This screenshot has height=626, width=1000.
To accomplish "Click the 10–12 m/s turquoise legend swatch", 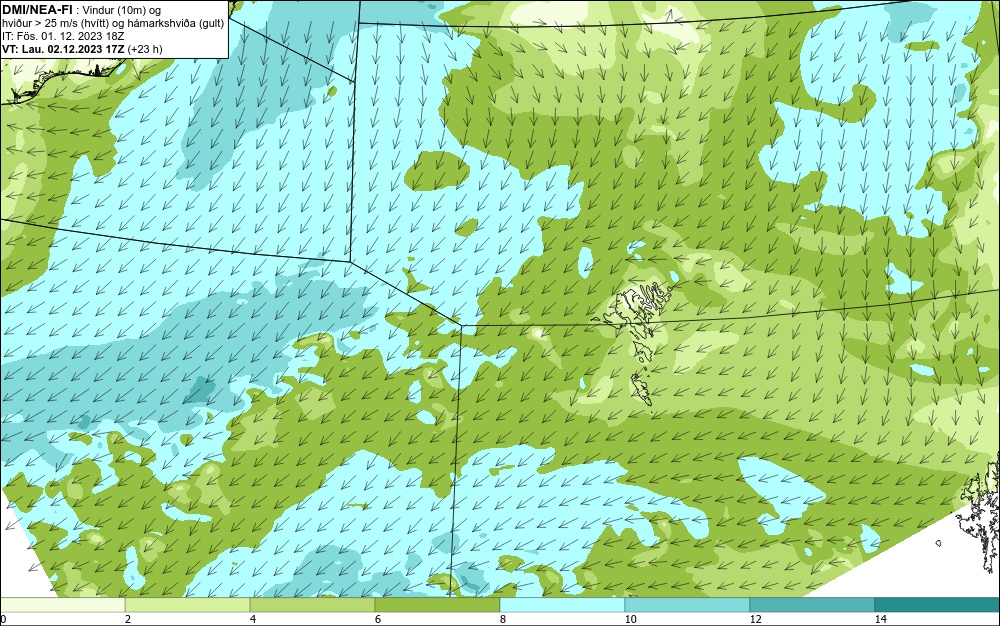I will tap(688, 605).
